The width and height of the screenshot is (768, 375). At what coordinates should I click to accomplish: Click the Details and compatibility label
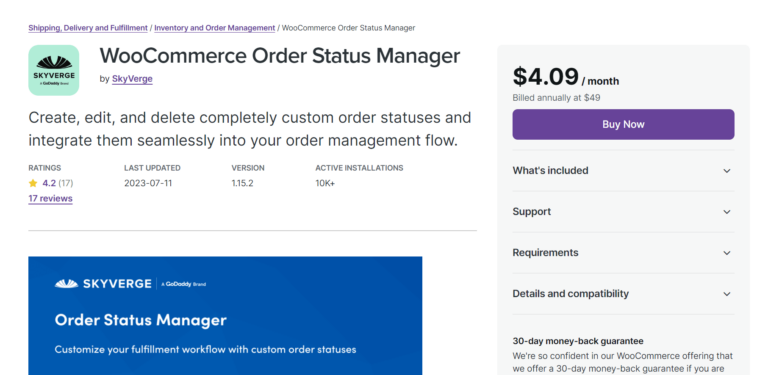(571, 294)
